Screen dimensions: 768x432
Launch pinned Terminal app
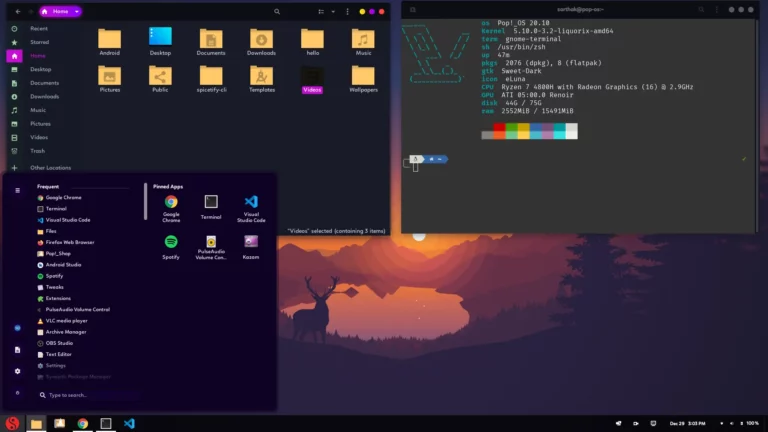(211, 207)
